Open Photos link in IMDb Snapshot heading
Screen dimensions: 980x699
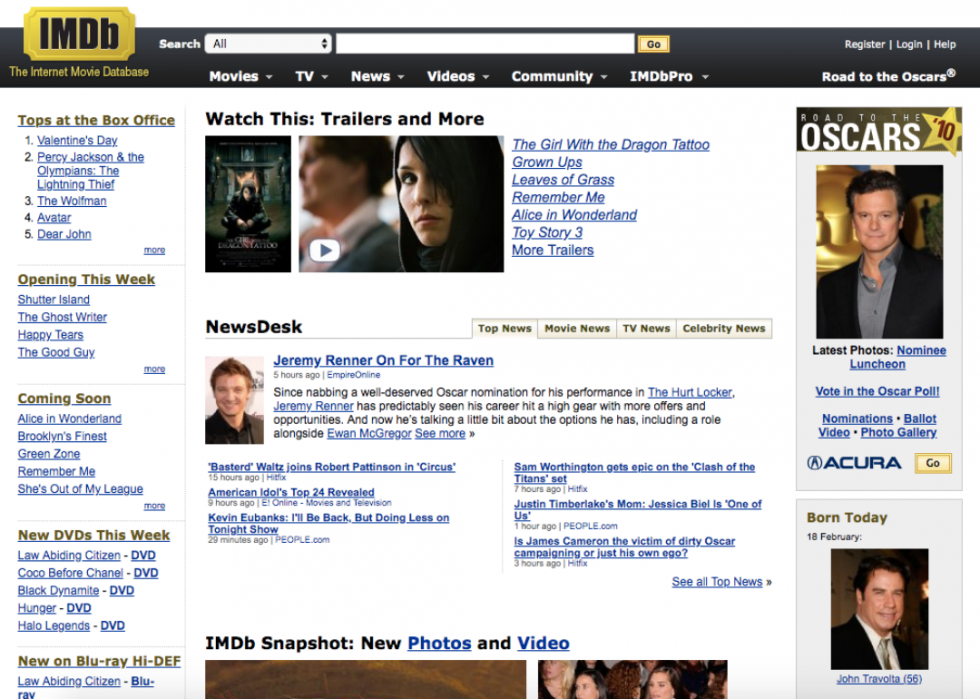(439, 643)
